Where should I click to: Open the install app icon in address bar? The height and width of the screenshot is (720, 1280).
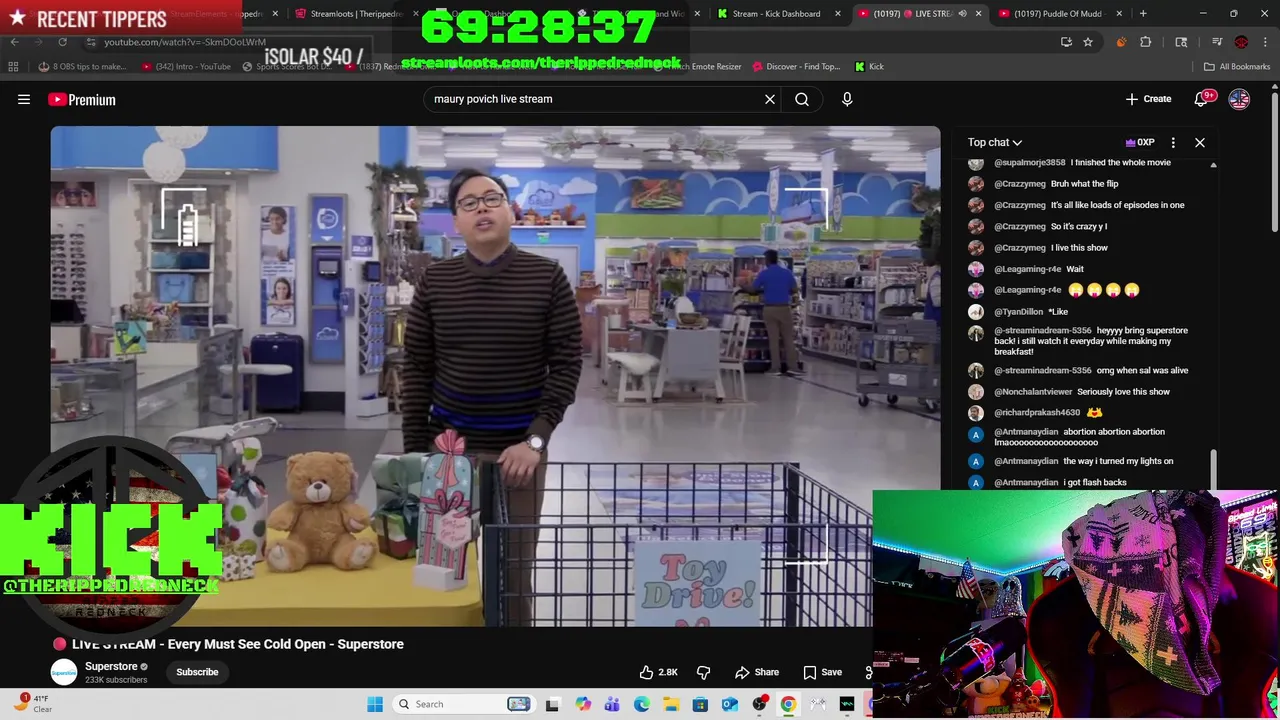point(1066,42)
